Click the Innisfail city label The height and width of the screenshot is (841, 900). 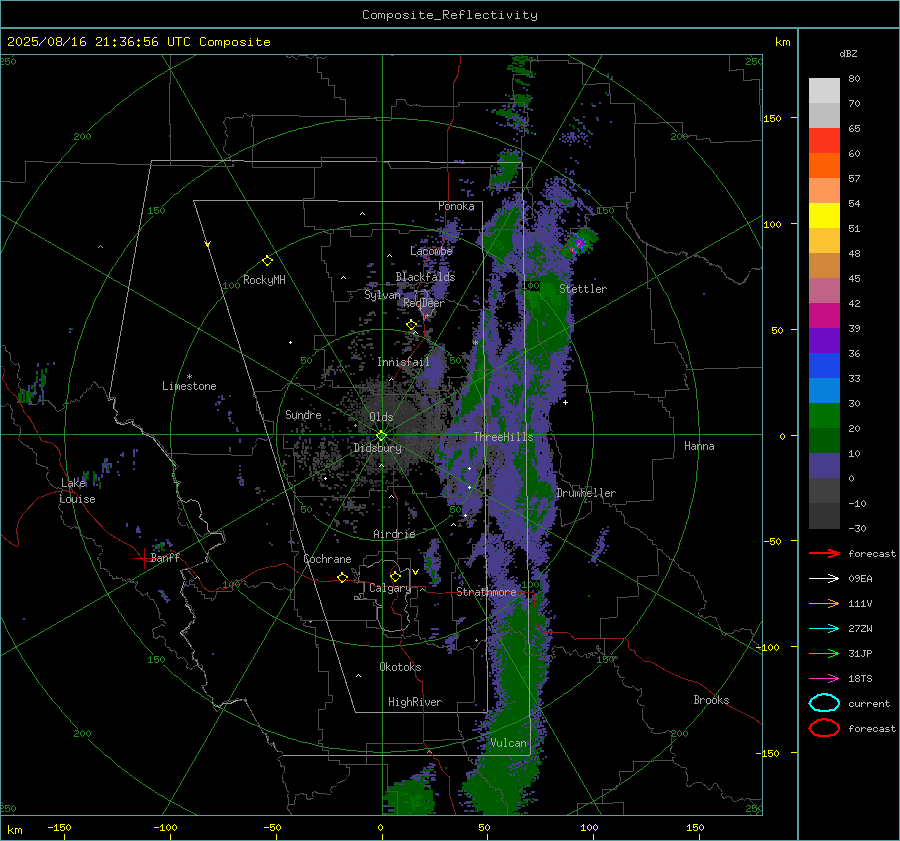point(403,362)
